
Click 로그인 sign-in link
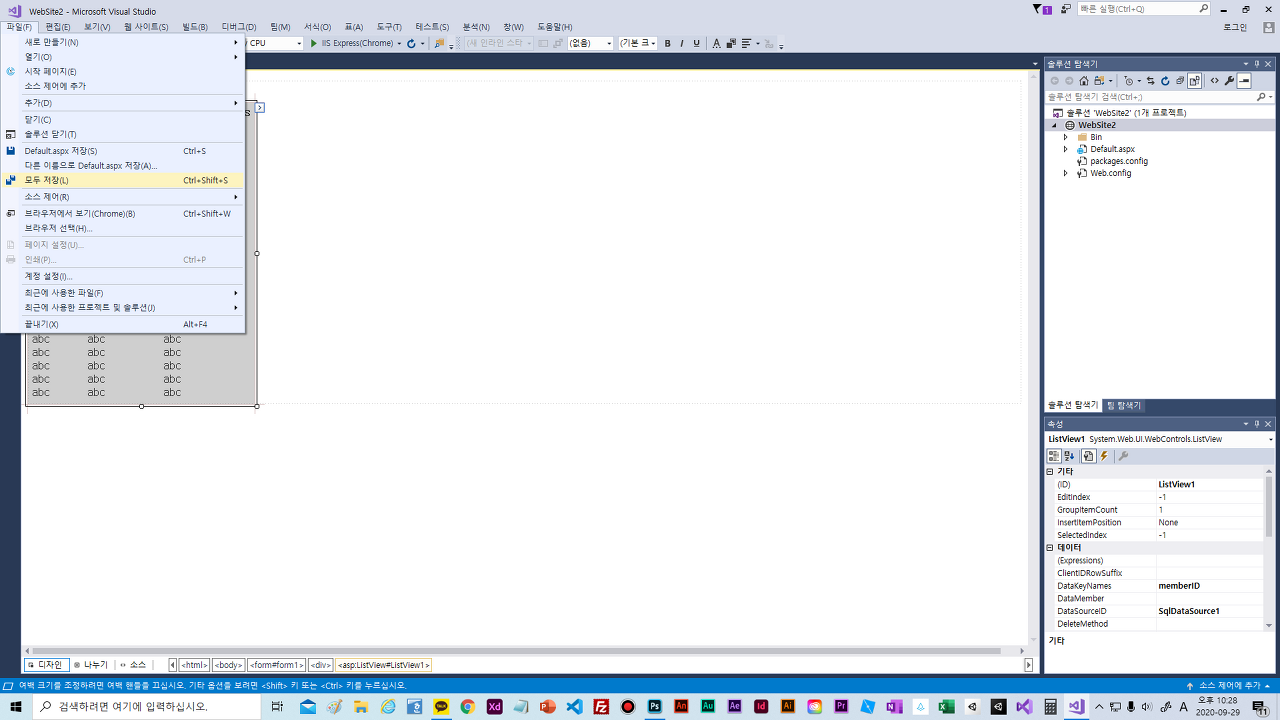pos(1235,27)
